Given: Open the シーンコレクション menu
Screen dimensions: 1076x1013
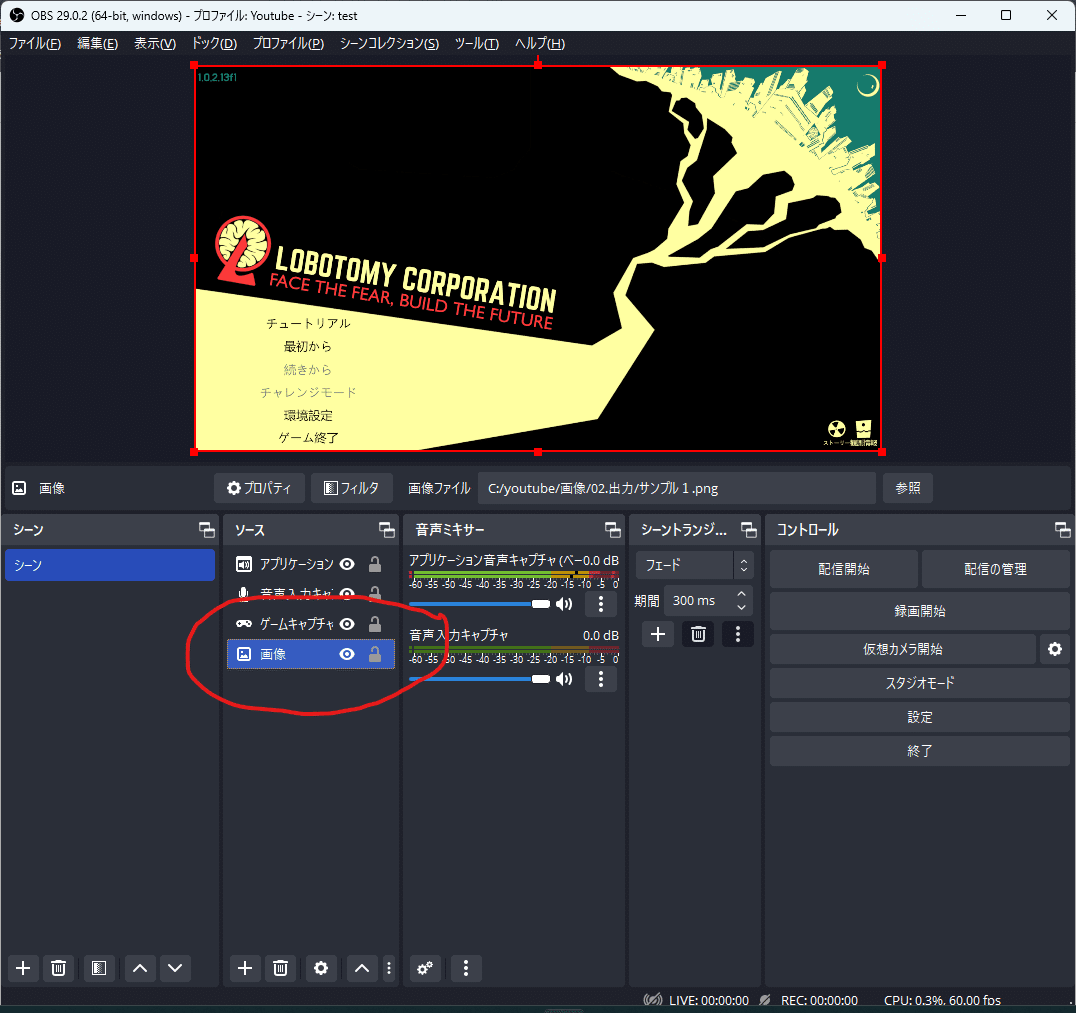Looking at the screenshot, I should point(389,44).
